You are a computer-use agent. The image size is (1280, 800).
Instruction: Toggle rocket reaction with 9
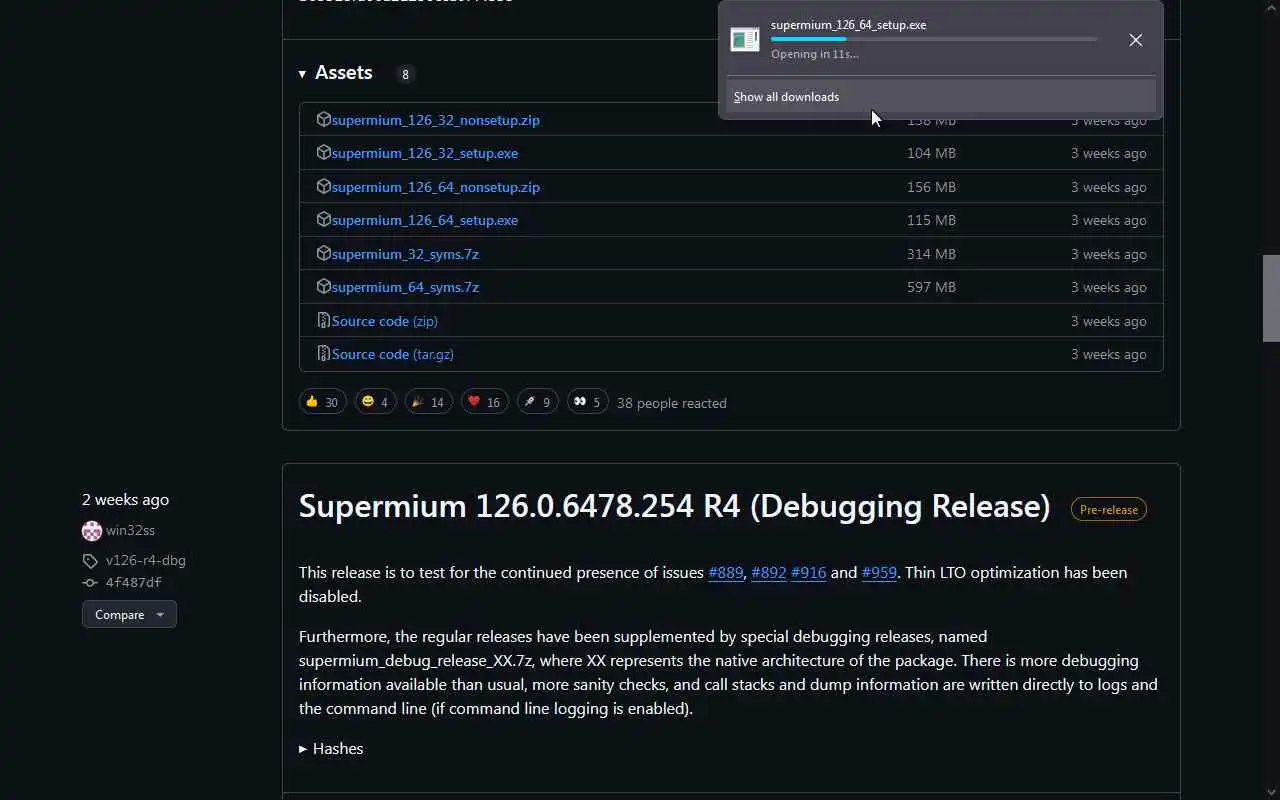coord(537,402)
